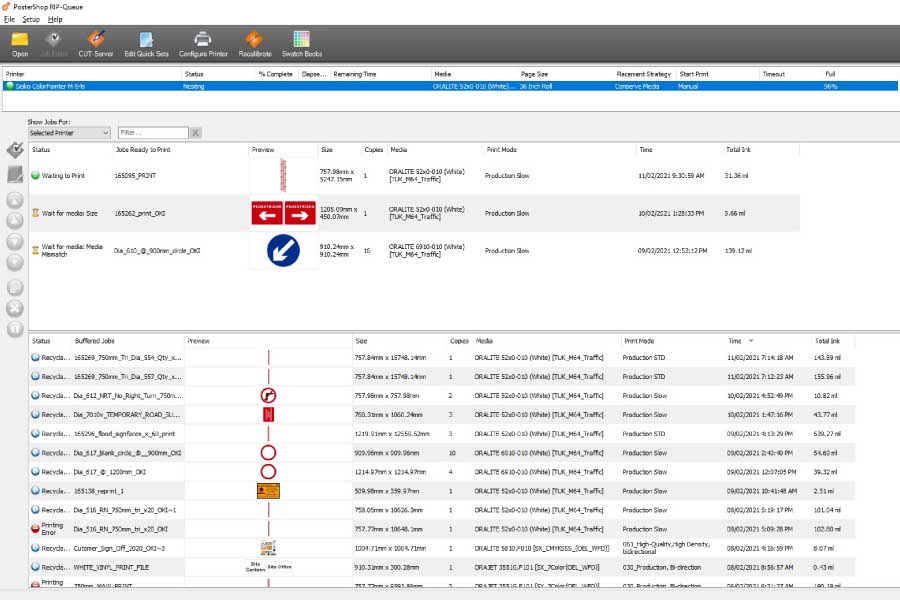Open Swatch Books

click(302, 44)
